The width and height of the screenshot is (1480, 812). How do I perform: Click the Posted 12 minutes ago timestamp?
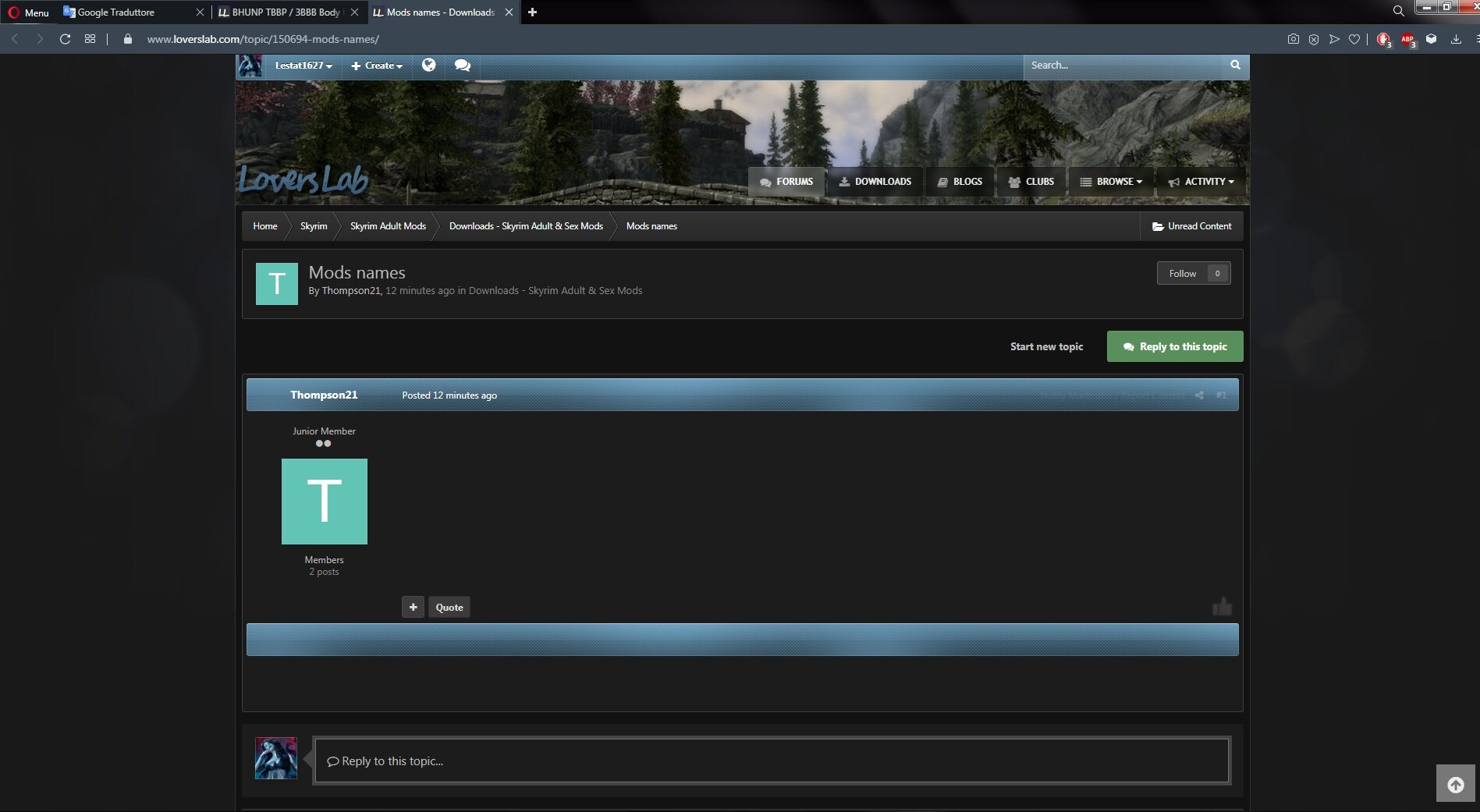(449, 395)
